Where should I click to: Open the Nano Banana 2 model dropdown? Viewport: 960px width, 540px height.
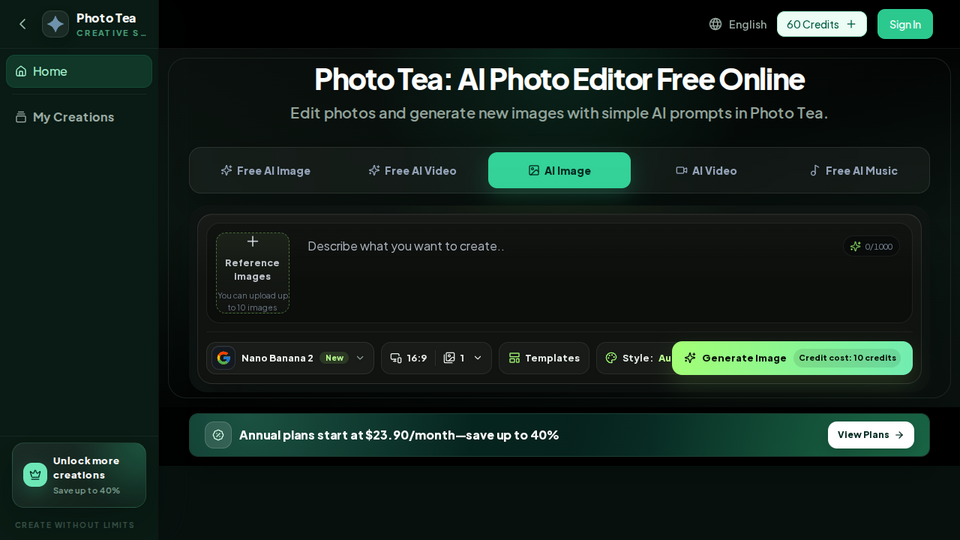coord(290,358)
